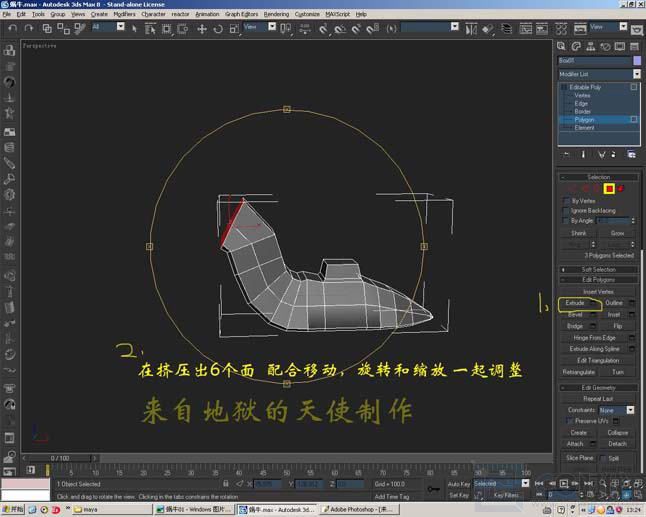Activate the Select and Move tool
The image size is (646, 517).
[201, 28]
